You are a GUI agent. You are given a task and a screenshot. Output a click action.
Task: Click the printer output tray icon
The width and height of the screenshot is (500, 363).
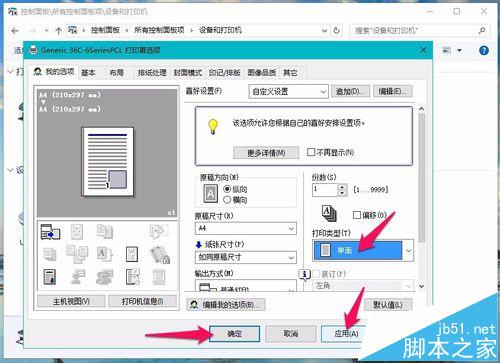[50, 232]
